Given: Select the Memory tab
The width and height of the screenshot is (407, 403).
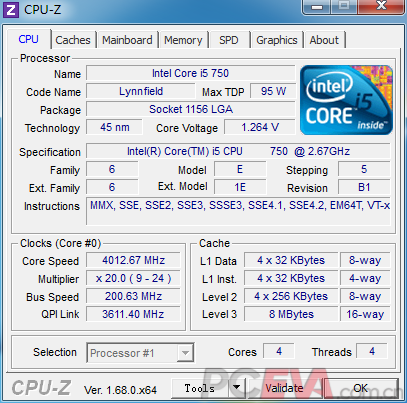Looking at the screenshot, I should 183,40.
